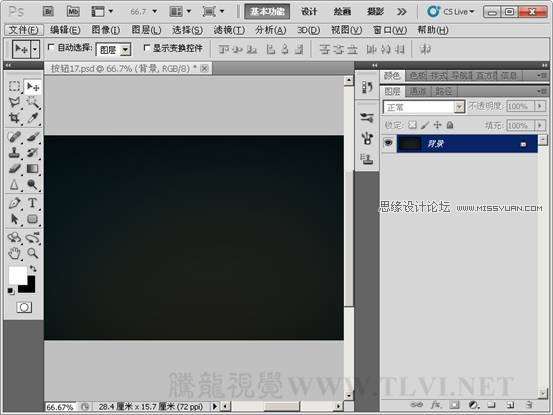The image size is (553, 415).
Task: Open the opacity 100% slider arrow
Action: tap(540, 106)
